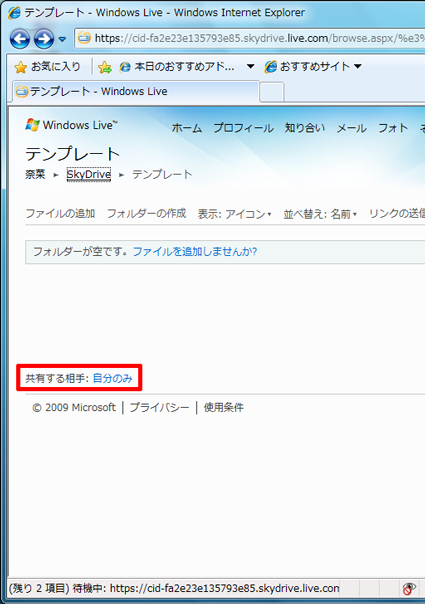Select the テンプレート - Windows Live tab

click(136, 91)
